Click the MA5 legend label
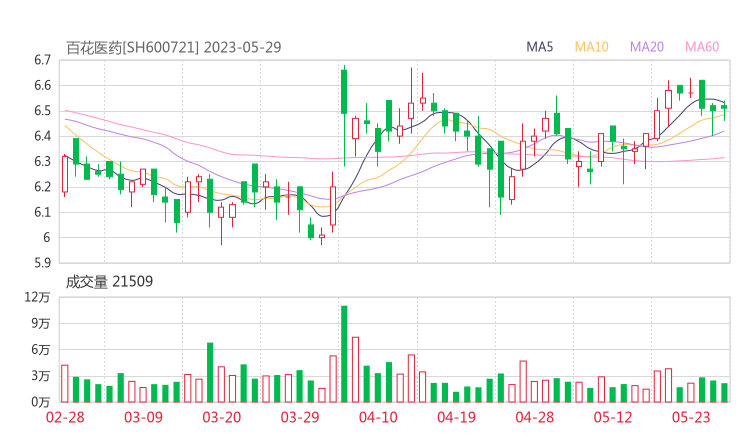Screen dimensions: 740x440 (539, 47)
